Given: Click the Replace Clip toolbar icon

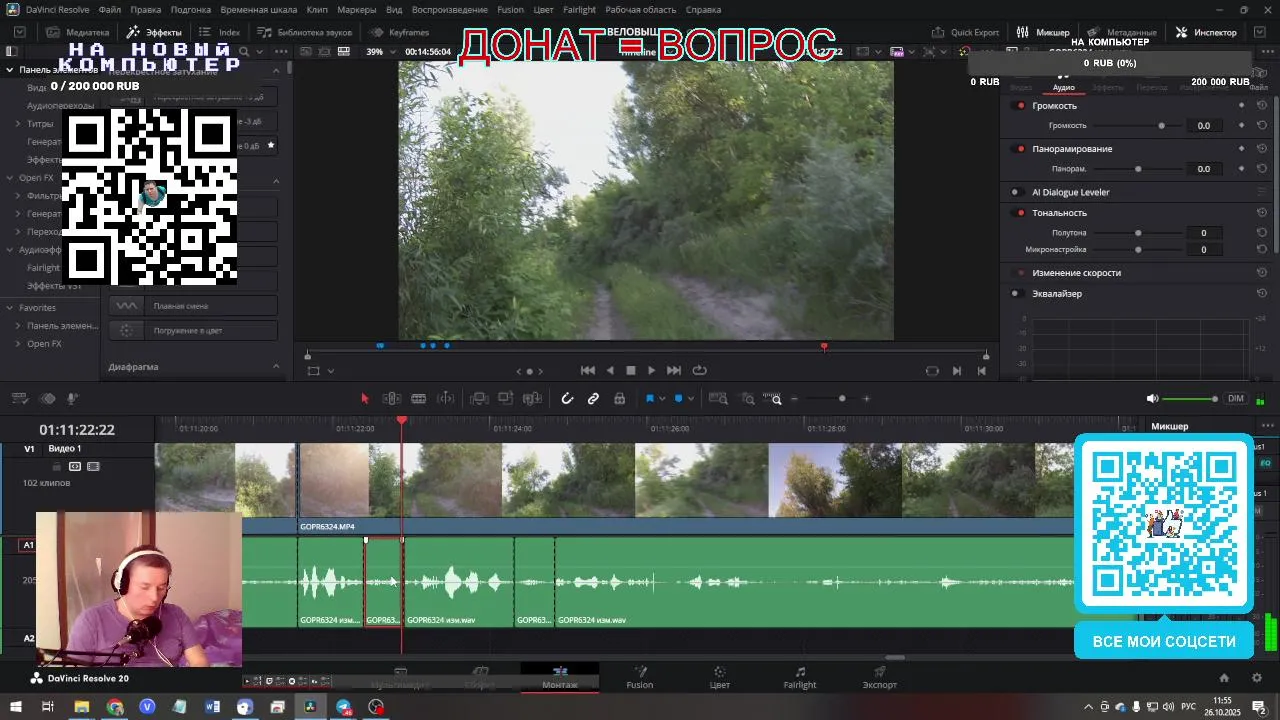Looking at the screenshot, I should [532, 398].
